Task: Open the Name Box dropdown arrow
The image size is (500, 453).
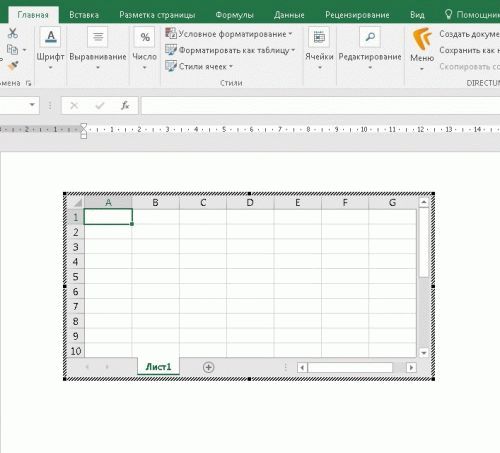Action: pyautogui.click(x=32, y=105)
